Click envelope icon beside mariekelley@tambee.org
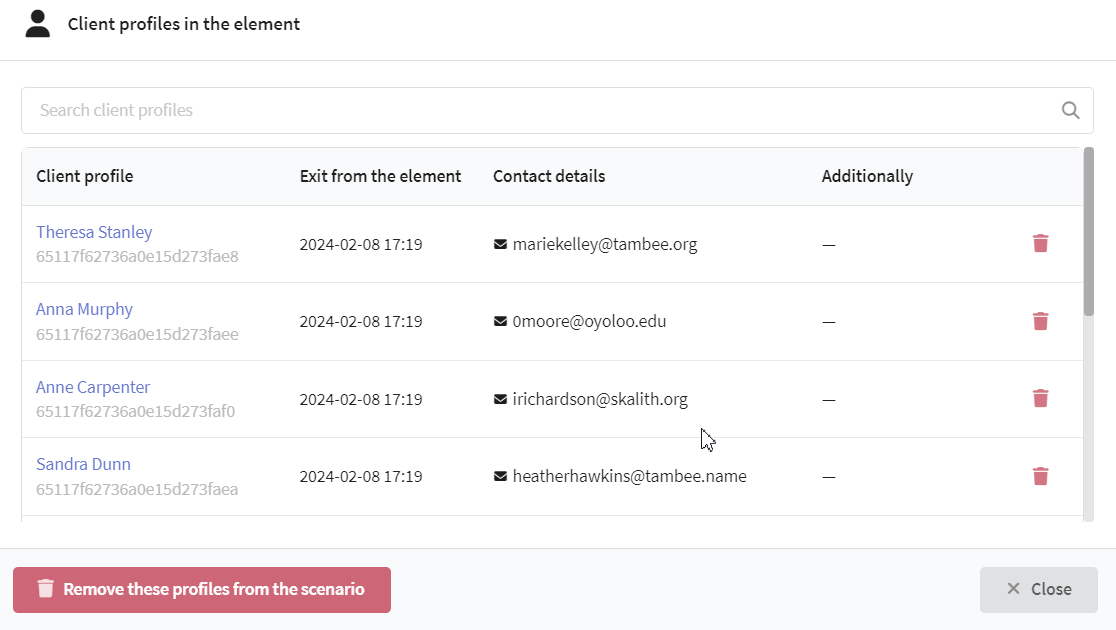This screenshot has height=630, width=1116. coord(500,244)
